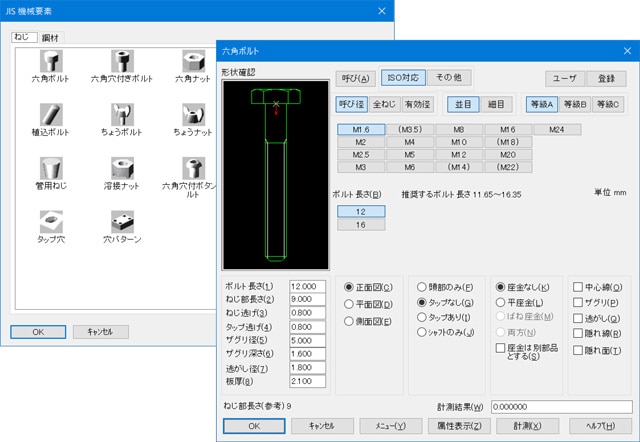Select the ちょうボルト icon
The height and width of the screenshot is (442, 640).
[x=122, y=115]
